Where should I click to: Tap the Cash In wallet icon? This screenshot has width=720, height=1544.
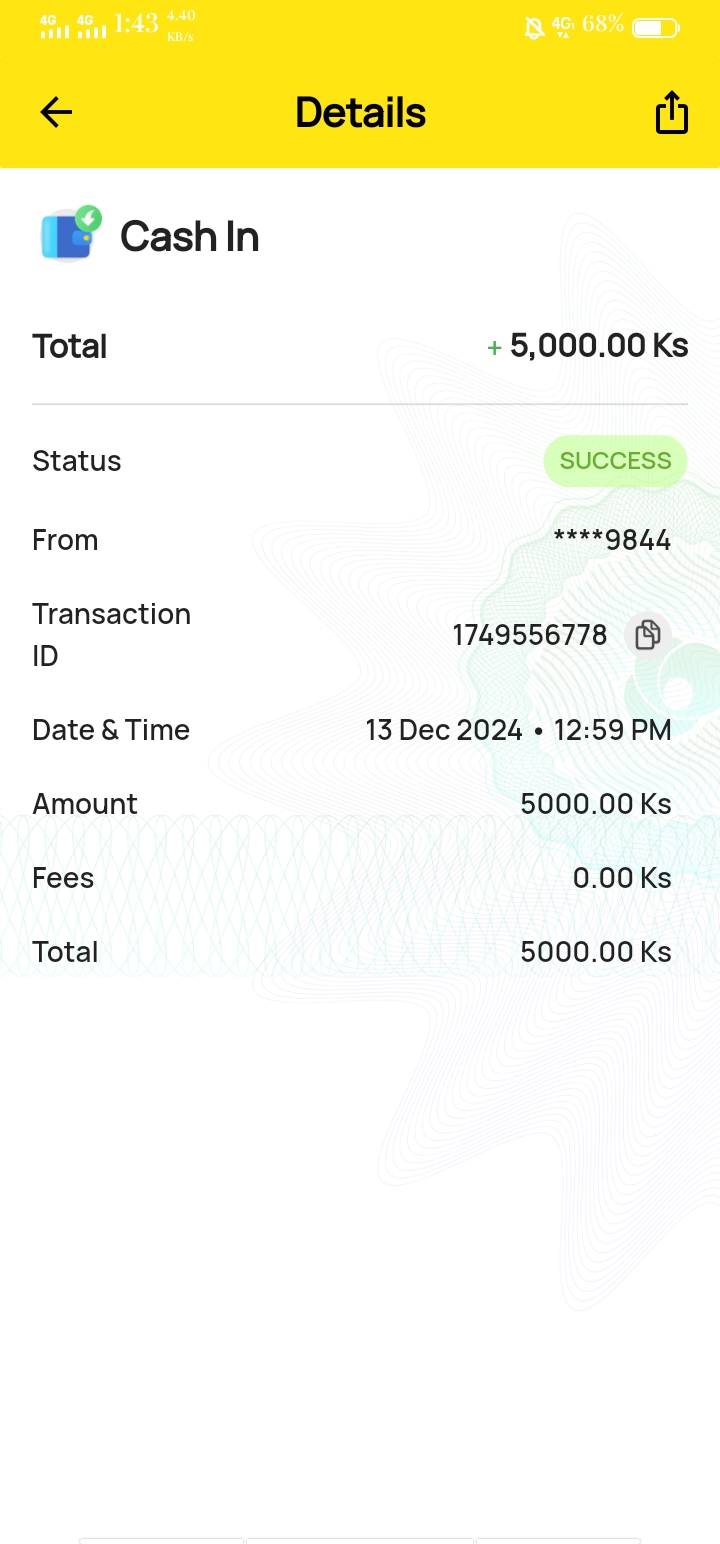(x=70, y=236)
